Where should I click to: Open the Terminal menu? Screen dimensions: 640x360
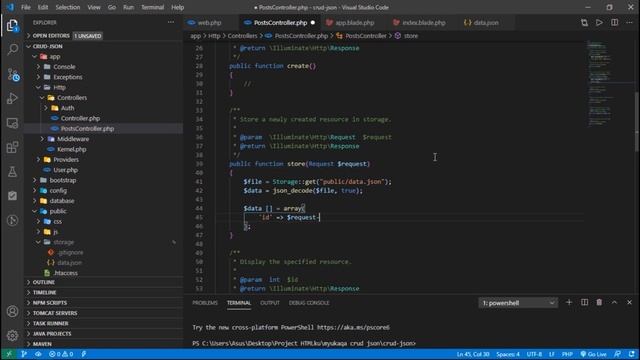(x=152, y=7)
